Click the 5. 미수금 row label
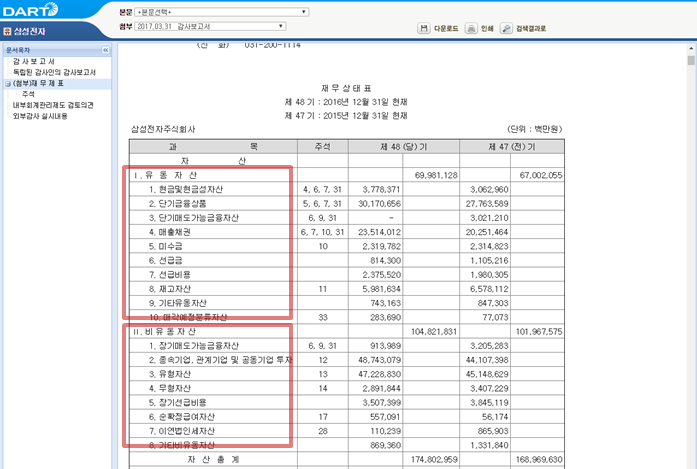Image resolution: width=697 pixels, height=469 pixels. (165, 246)
